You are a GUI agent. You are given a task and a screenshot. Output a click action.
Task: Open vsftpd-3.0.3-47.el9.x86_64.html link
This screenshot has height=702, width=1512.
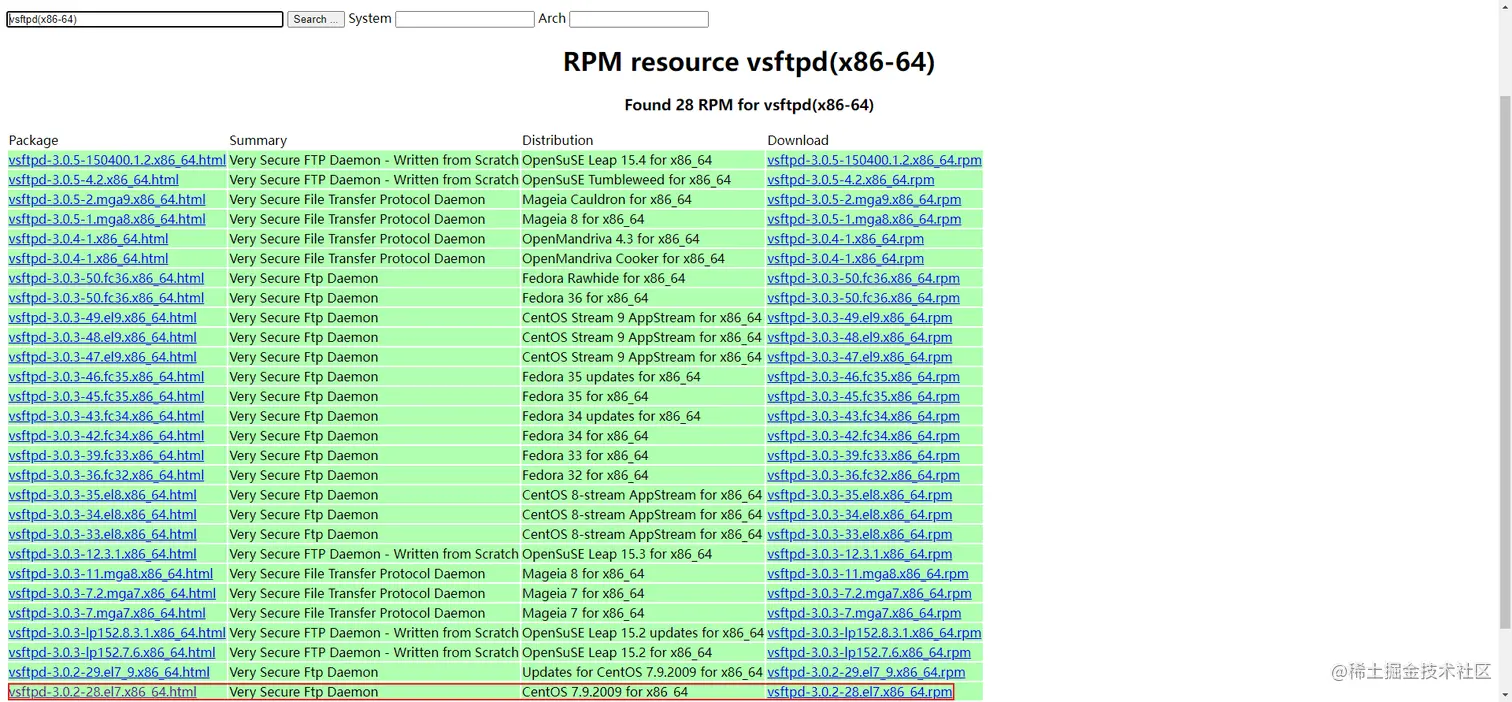point(103,357)
